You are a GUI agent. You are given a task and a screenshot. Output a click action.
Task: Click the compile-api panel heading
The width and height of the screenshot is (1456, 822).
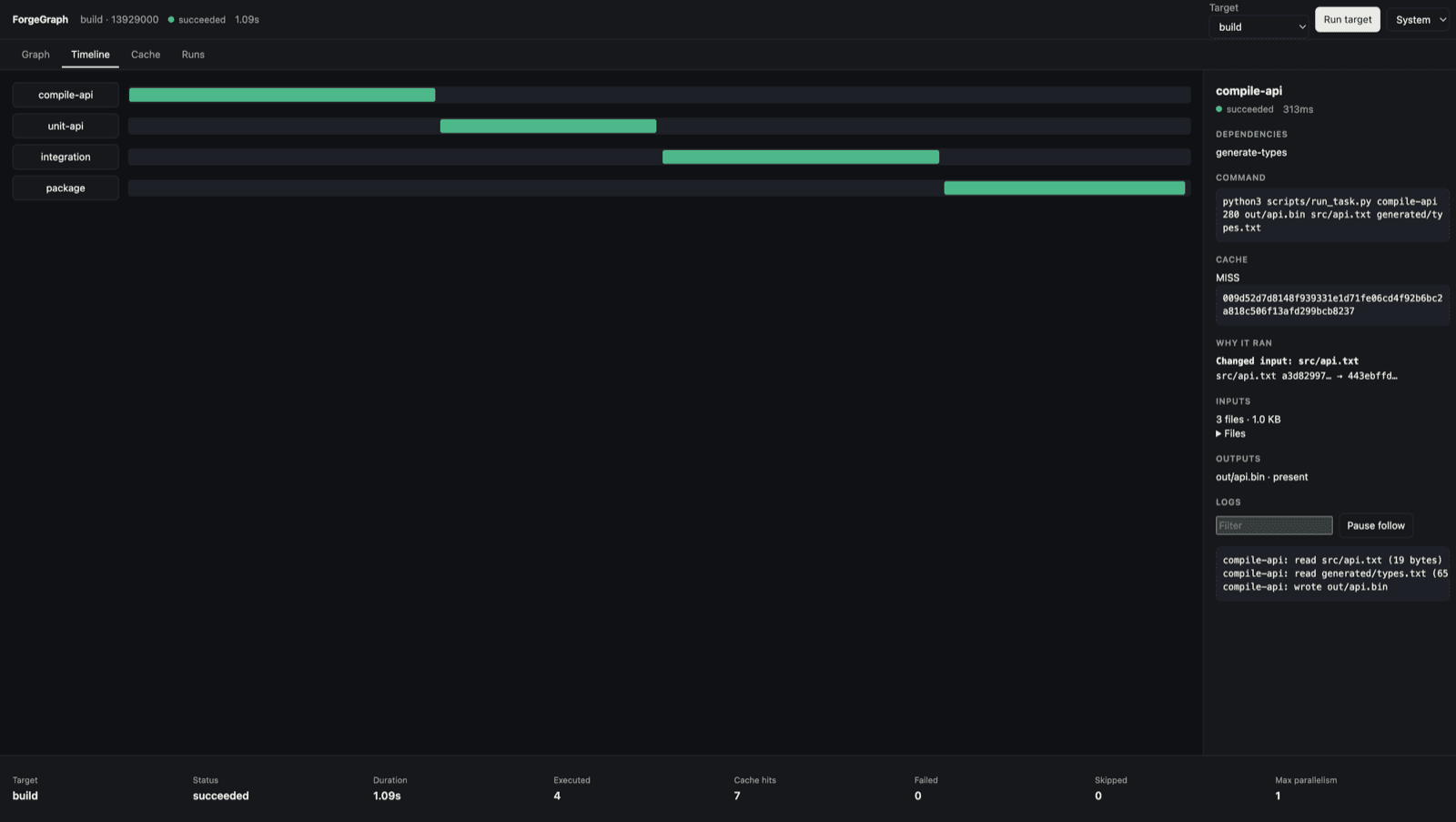tap(1249, 91)
